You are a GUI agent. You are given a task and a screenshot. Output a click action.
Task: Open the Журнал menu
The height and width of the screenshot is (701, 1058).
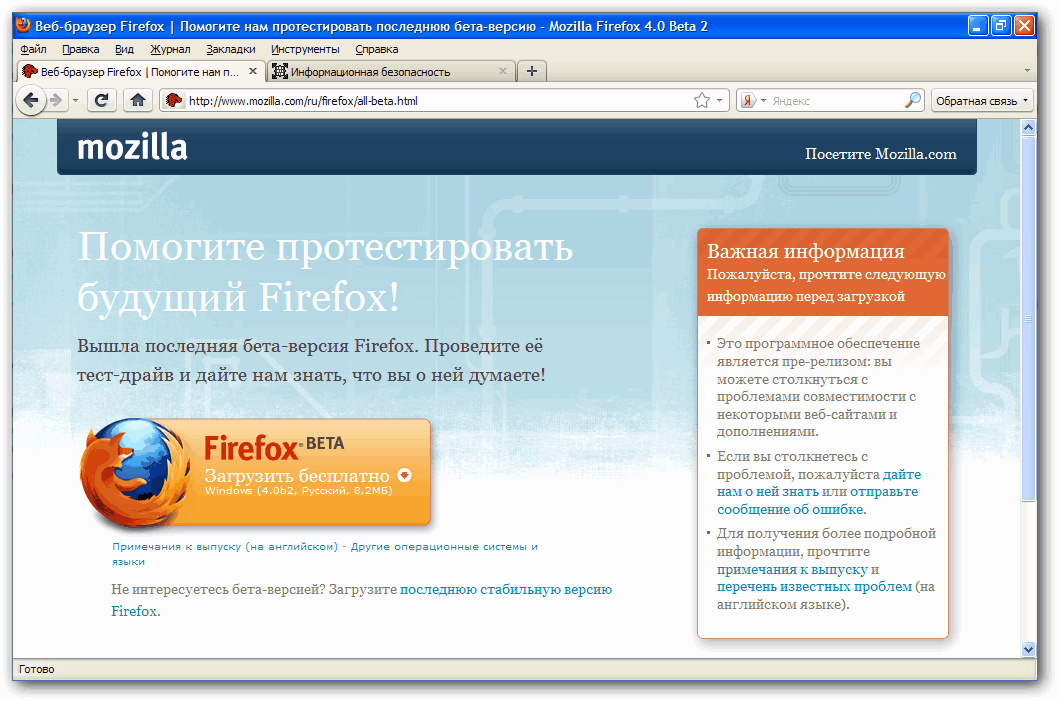[x=170, y=49]
